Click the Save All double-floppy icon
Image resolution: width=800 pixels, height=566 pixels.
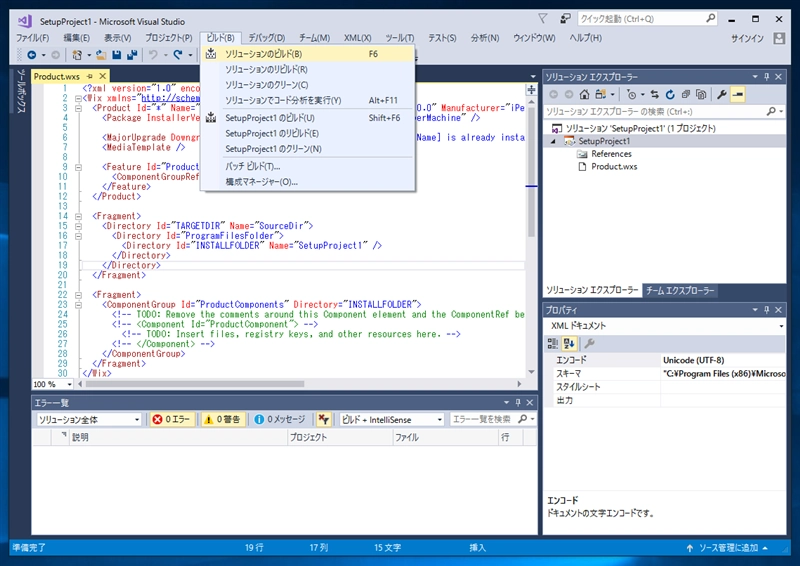(x=132, y=55)
